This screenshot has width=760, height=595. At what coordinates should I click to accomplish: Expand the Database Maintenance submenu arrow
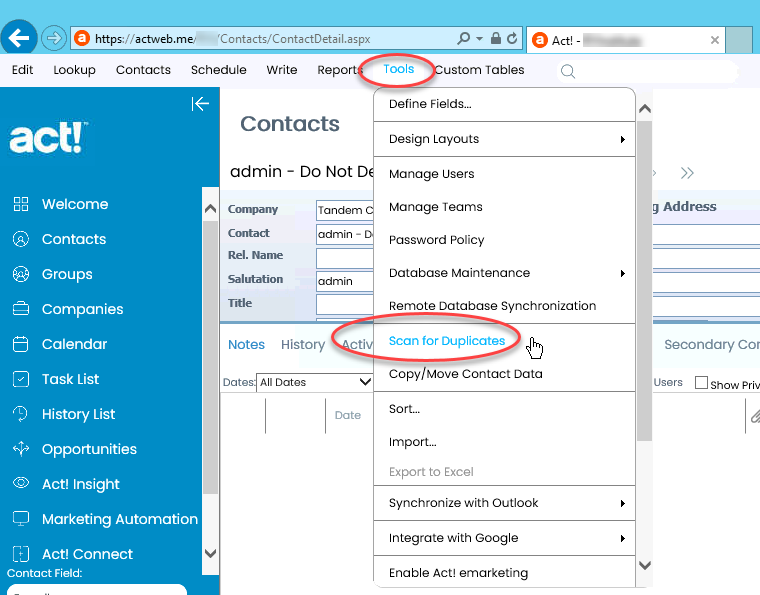[x=623, y=273]
